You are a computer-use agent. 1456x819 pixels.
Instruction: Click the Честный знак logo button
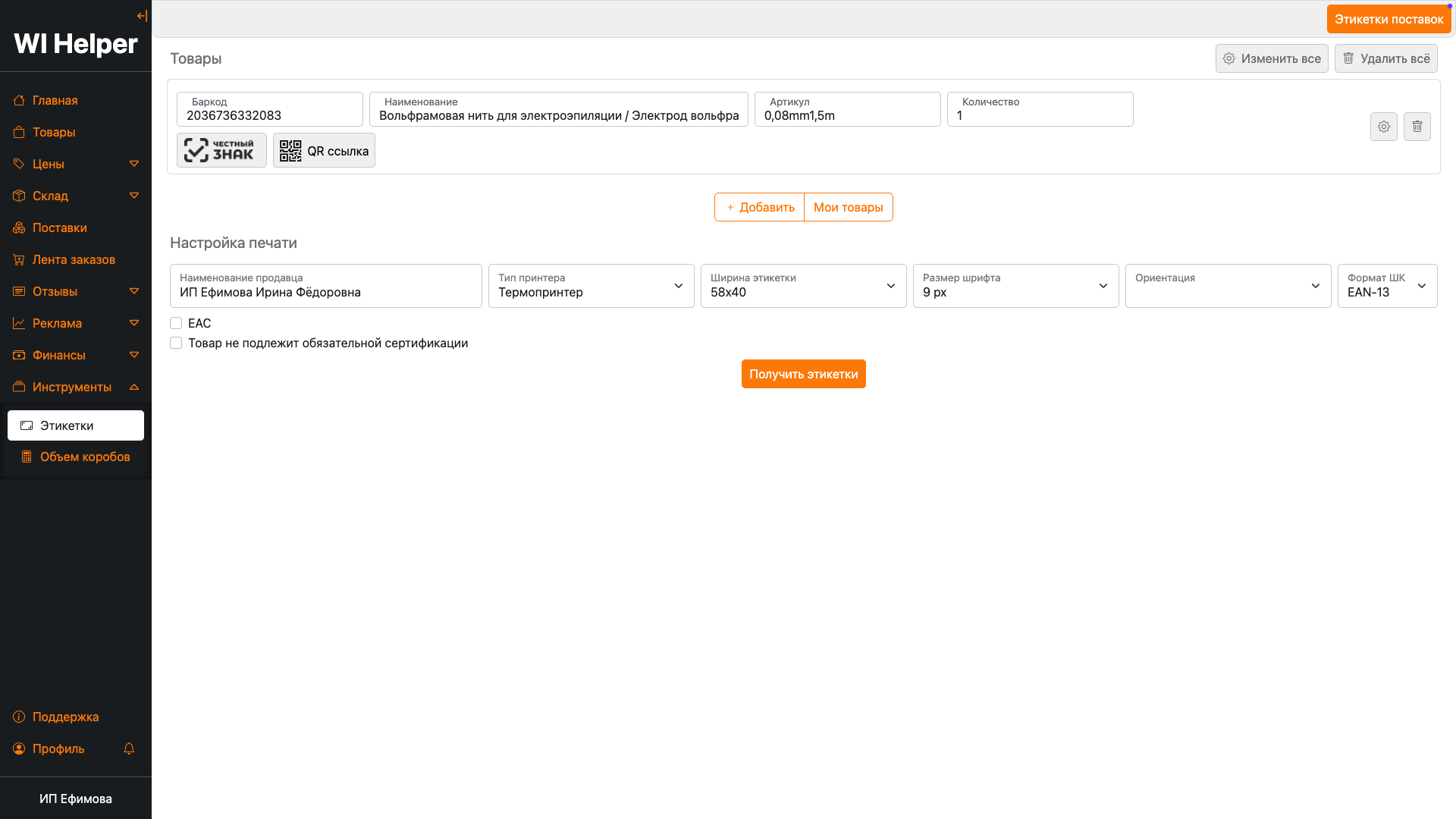(x=221, y=150)
